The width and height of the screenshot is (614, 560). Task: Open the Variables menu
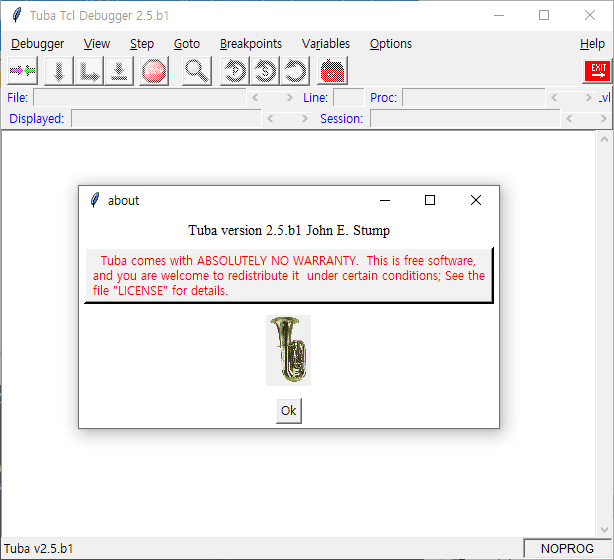[326, 44]
